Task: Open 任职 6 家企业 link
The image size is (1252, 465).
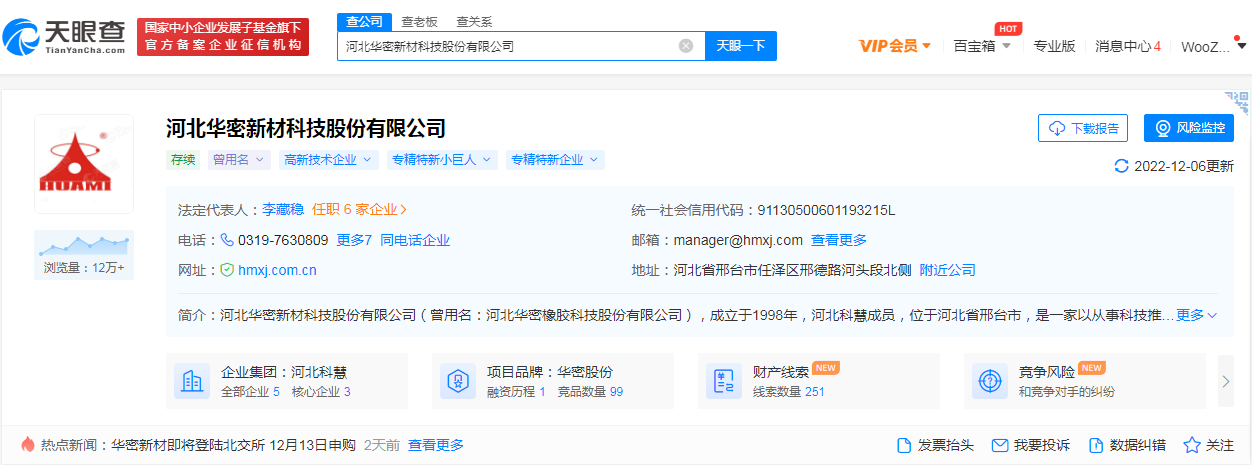Action: click(359, 210)
